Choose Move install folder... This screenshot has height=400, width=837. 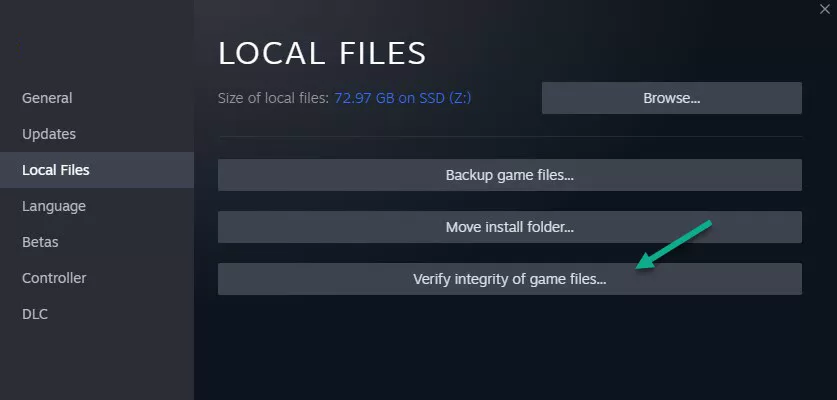coord(510,227)
